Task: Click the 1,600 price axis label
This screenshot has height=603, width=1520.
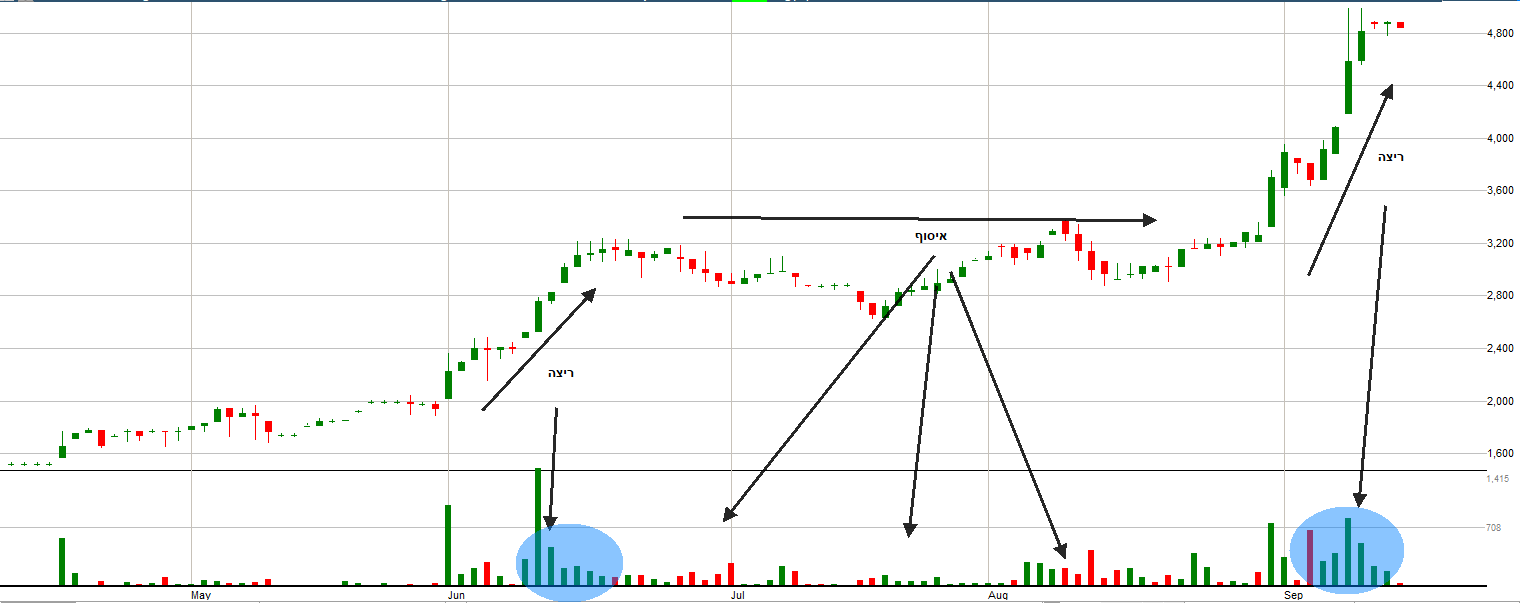Action: coord(1500,453)
